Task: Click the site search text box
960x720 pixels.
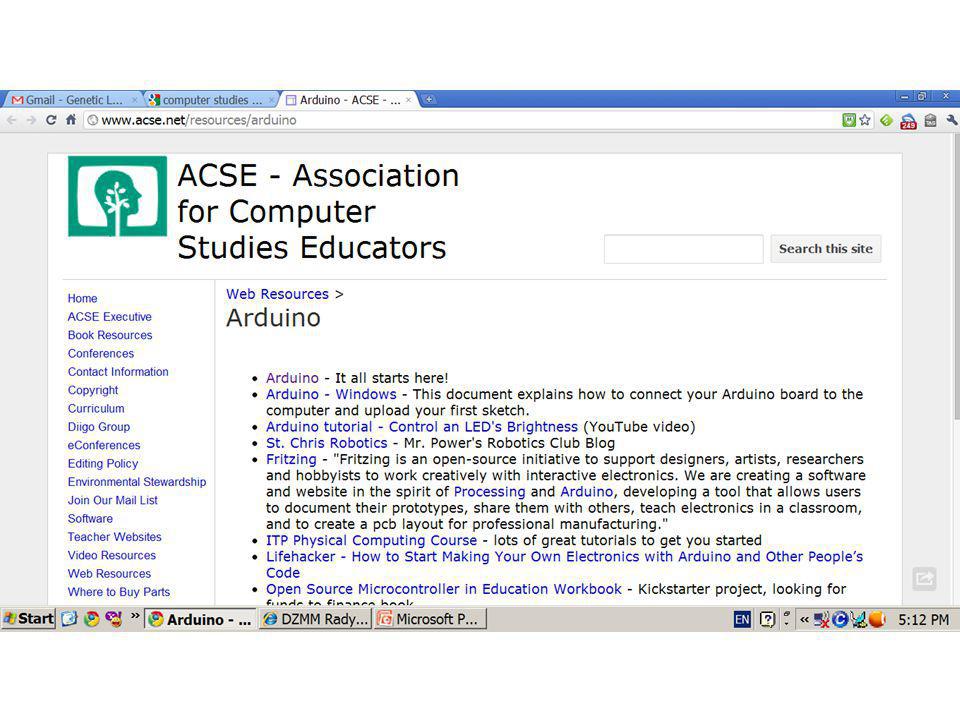Action: (683, 249)
